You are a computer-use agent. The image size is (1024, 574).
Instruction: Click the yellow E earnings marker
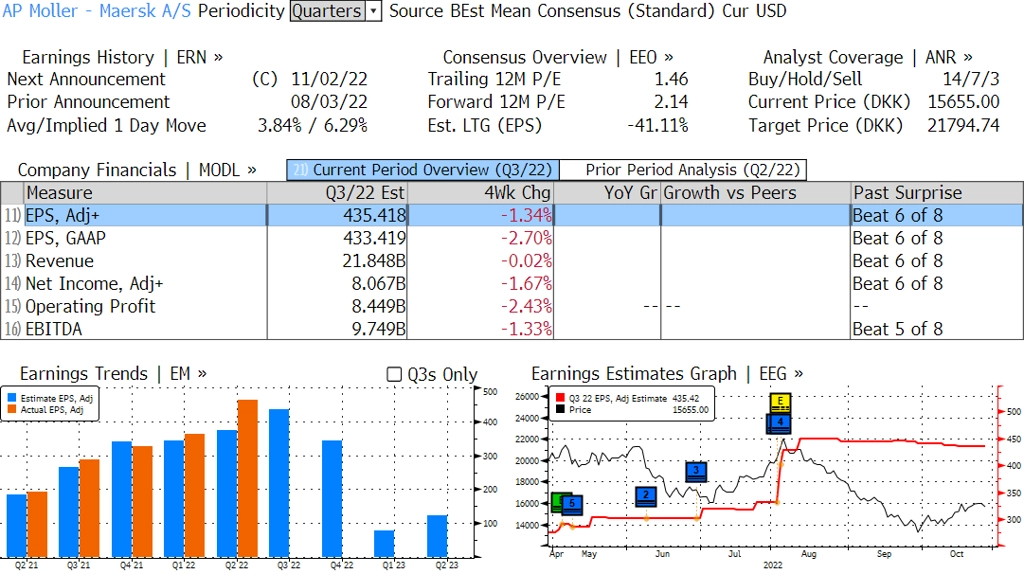point(780,402)
